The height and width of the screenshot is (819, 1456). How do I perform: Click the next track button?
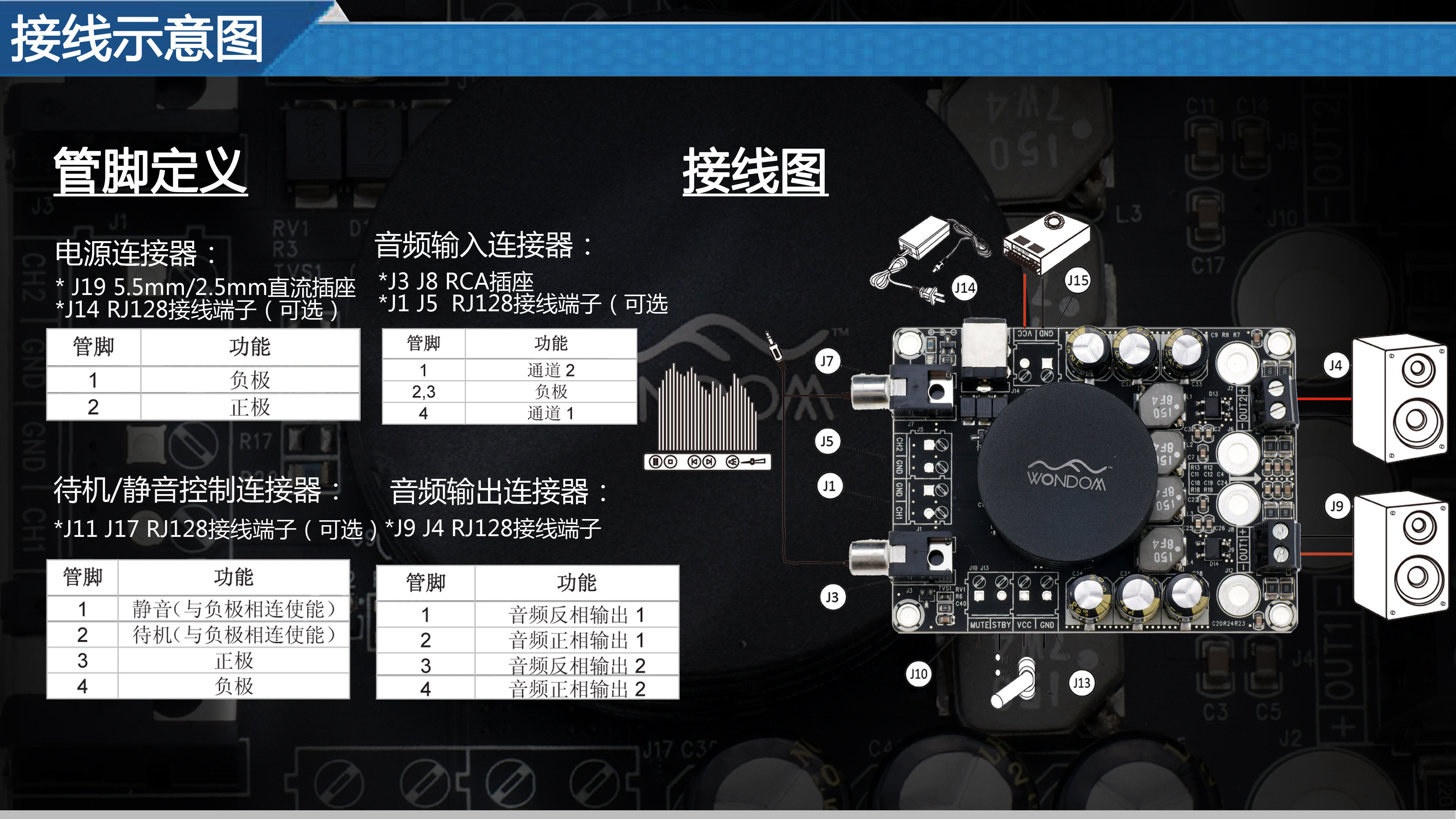(x=709, y=462)
